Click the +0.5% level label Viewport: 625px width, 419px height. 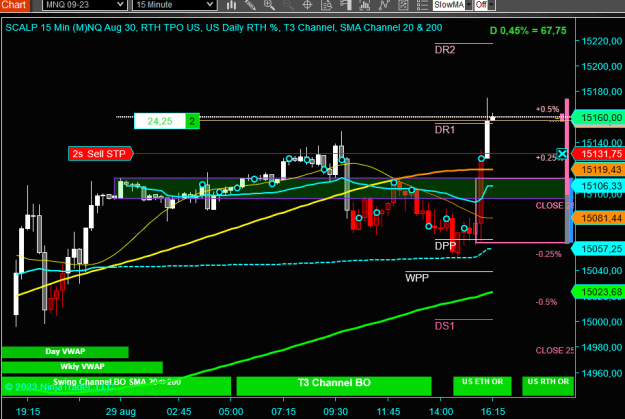point(547,109)
